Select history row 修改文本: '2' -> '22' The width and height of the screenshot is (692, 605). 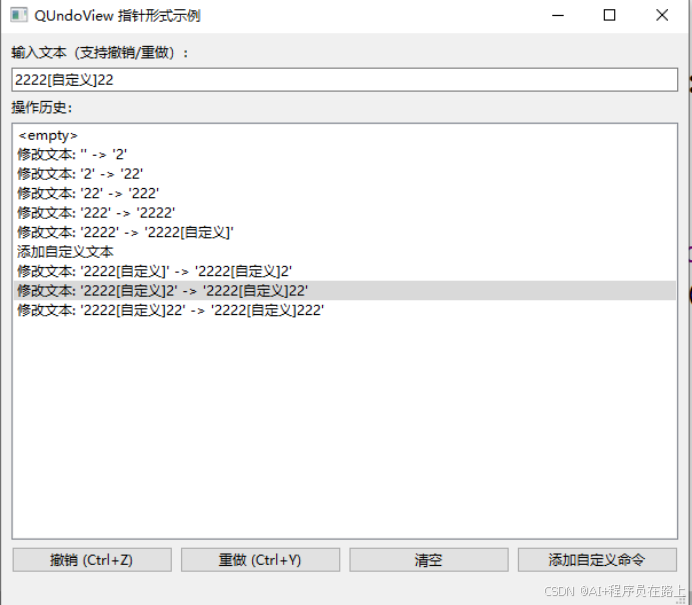tap(345, 174)
